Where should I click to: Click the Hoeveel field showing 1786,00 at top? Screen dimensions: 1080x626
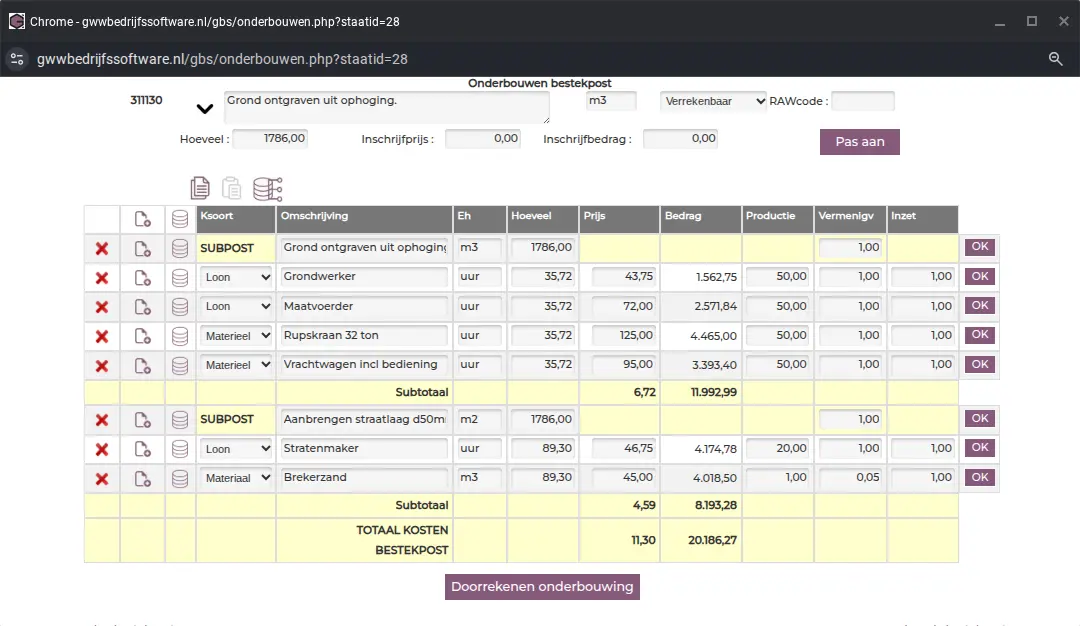click(270, 139)
